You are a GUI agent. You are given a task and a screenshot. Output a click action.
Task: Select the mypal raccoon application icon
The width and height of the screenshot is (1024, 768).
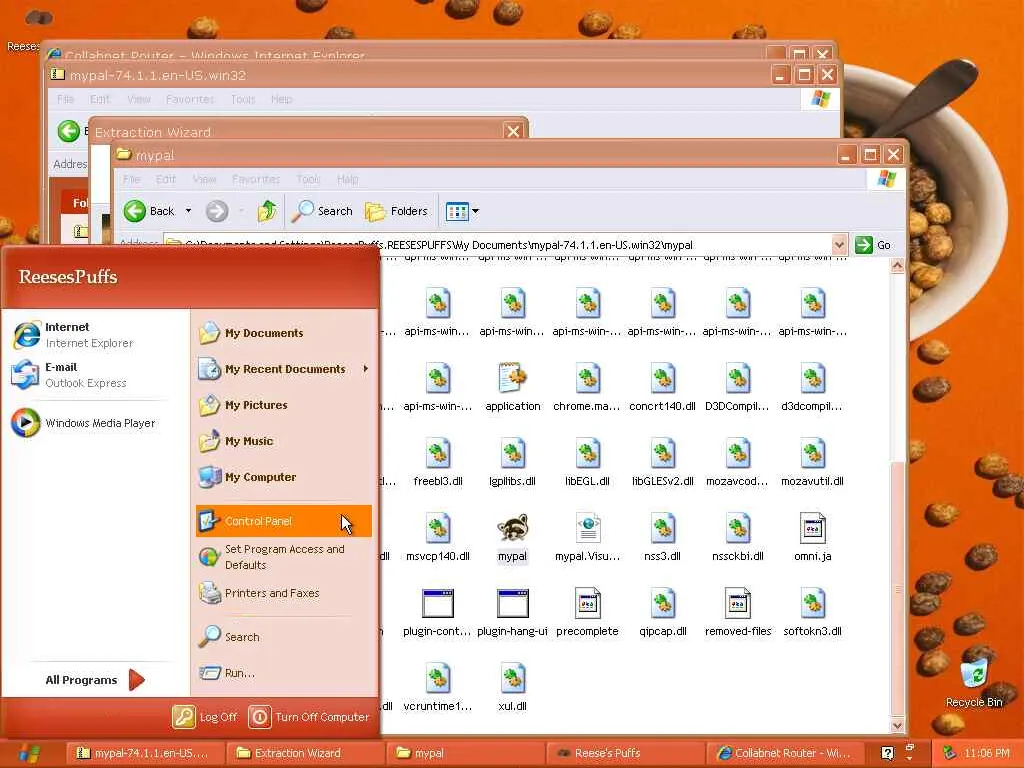(513, 537)
